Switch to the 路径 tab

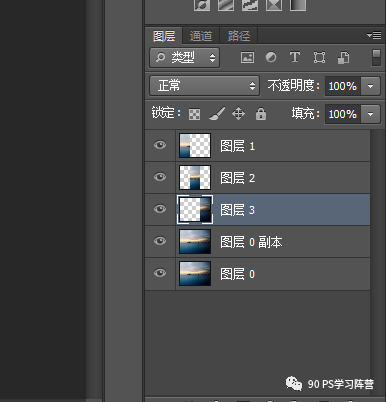pyautogui.click(x=239, y=36)
